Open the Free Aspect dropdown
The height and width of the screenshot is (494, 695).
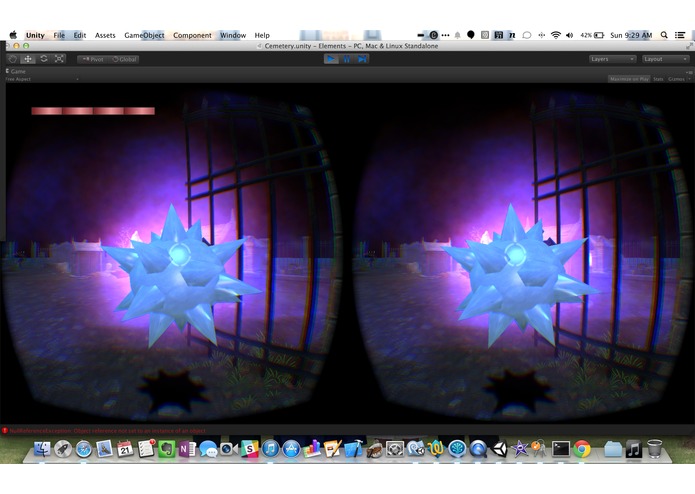(42, 79)
